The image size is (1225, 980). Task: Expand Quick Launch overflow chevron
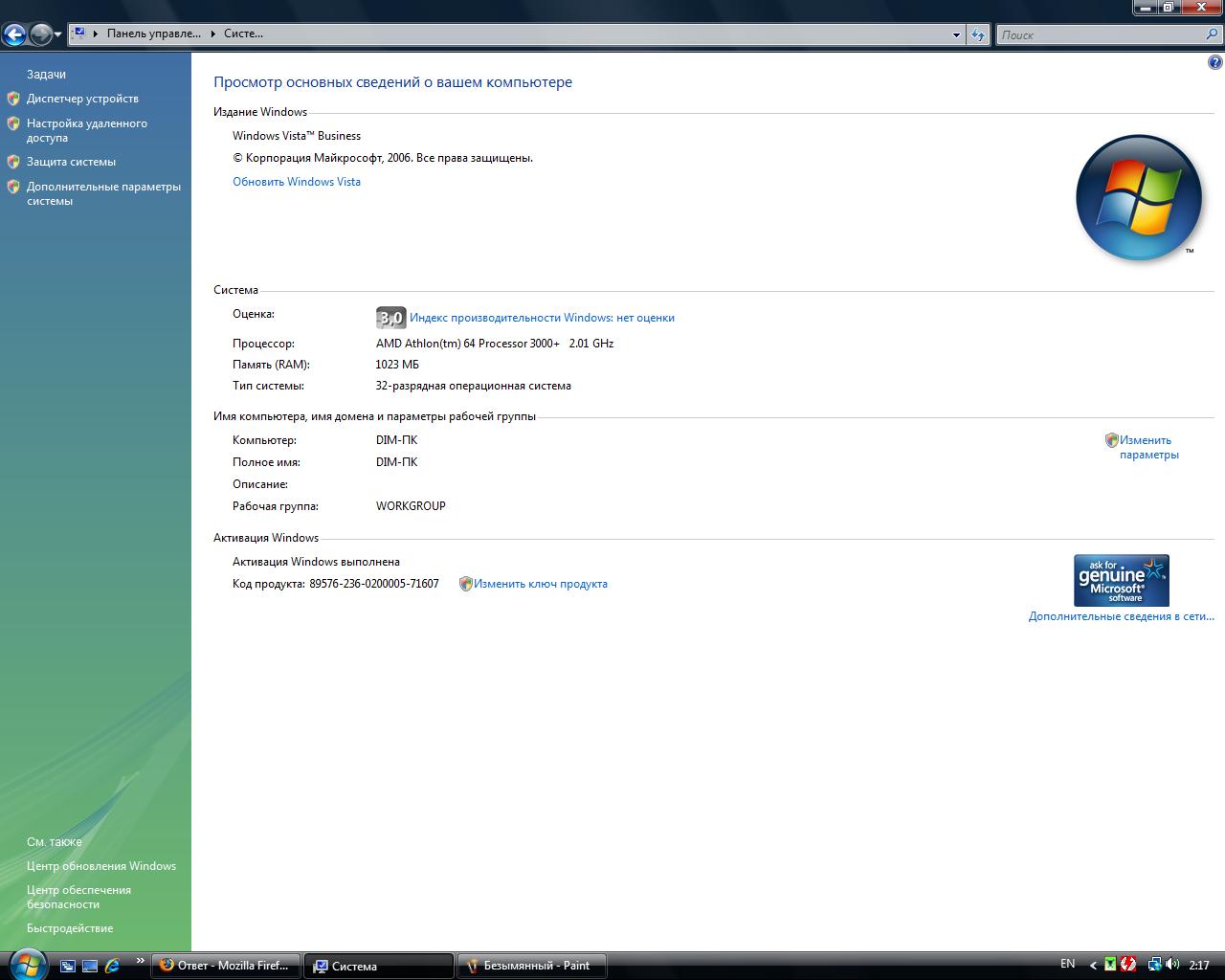click(141, 961)
